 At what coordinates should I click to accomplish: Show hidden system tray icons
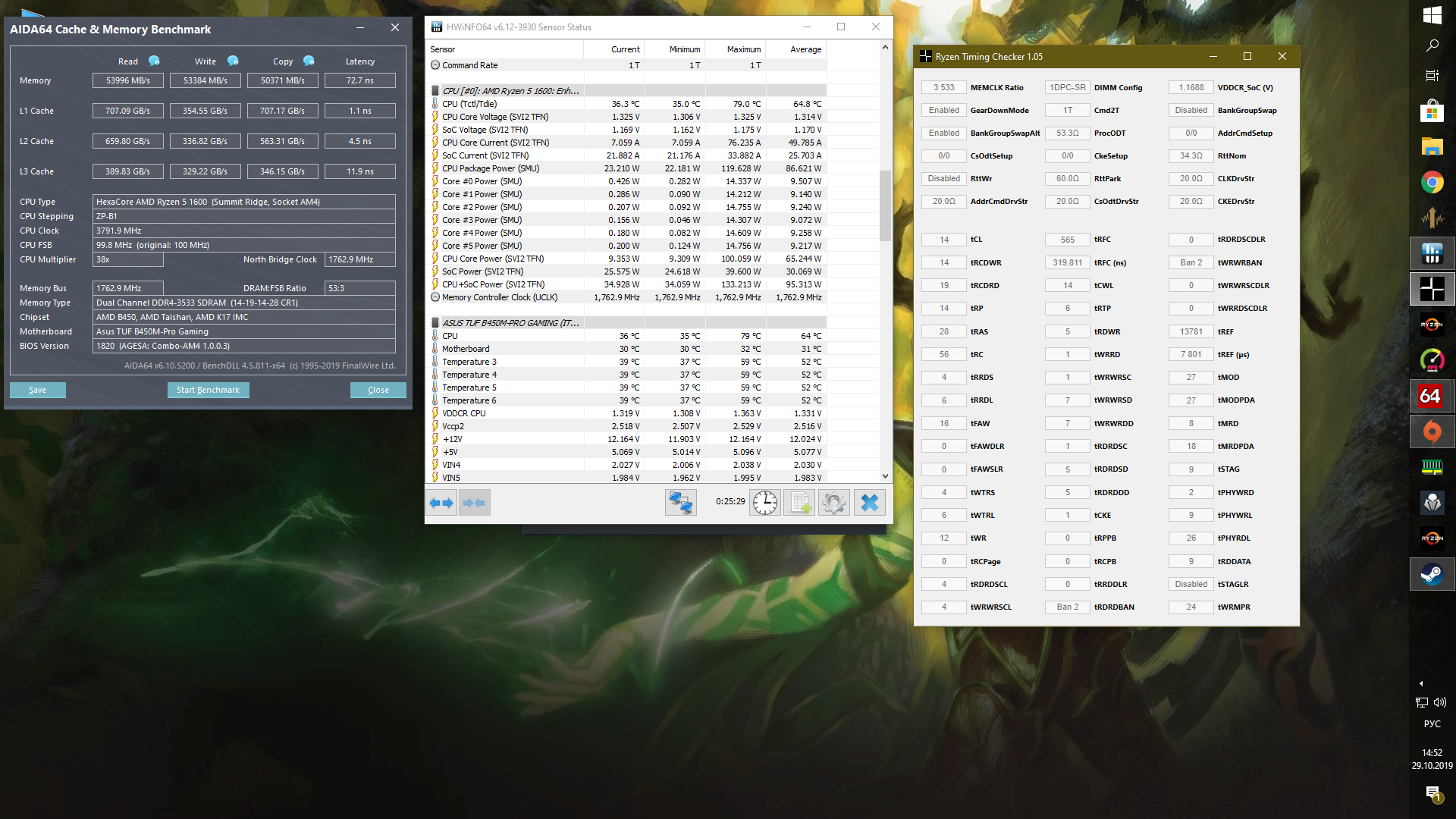click(x=1422, y=682)
